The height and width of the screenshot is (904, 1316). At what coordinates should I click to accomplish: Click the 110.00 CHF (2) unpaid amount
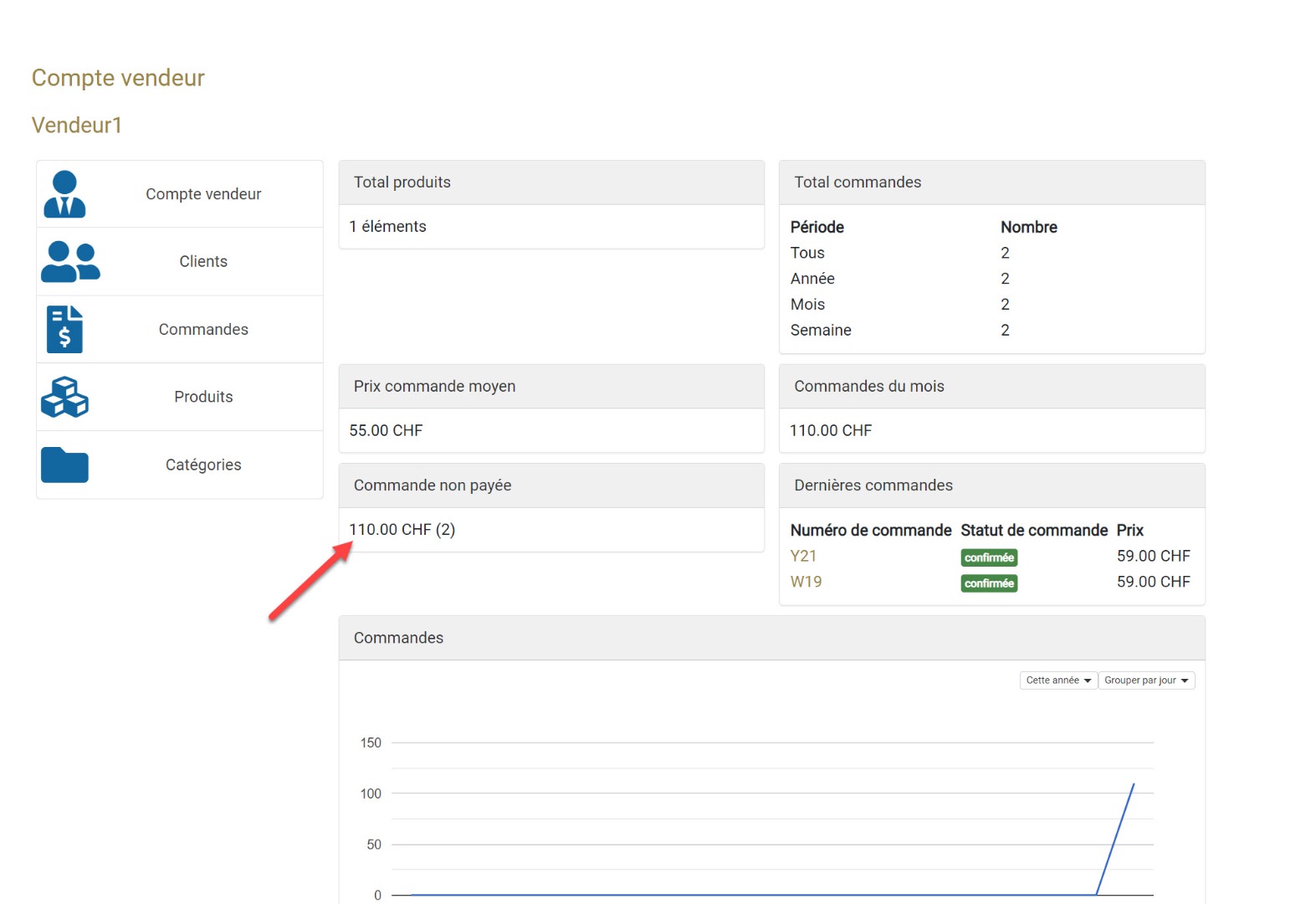pyautogui.click(x=402, y=530)
